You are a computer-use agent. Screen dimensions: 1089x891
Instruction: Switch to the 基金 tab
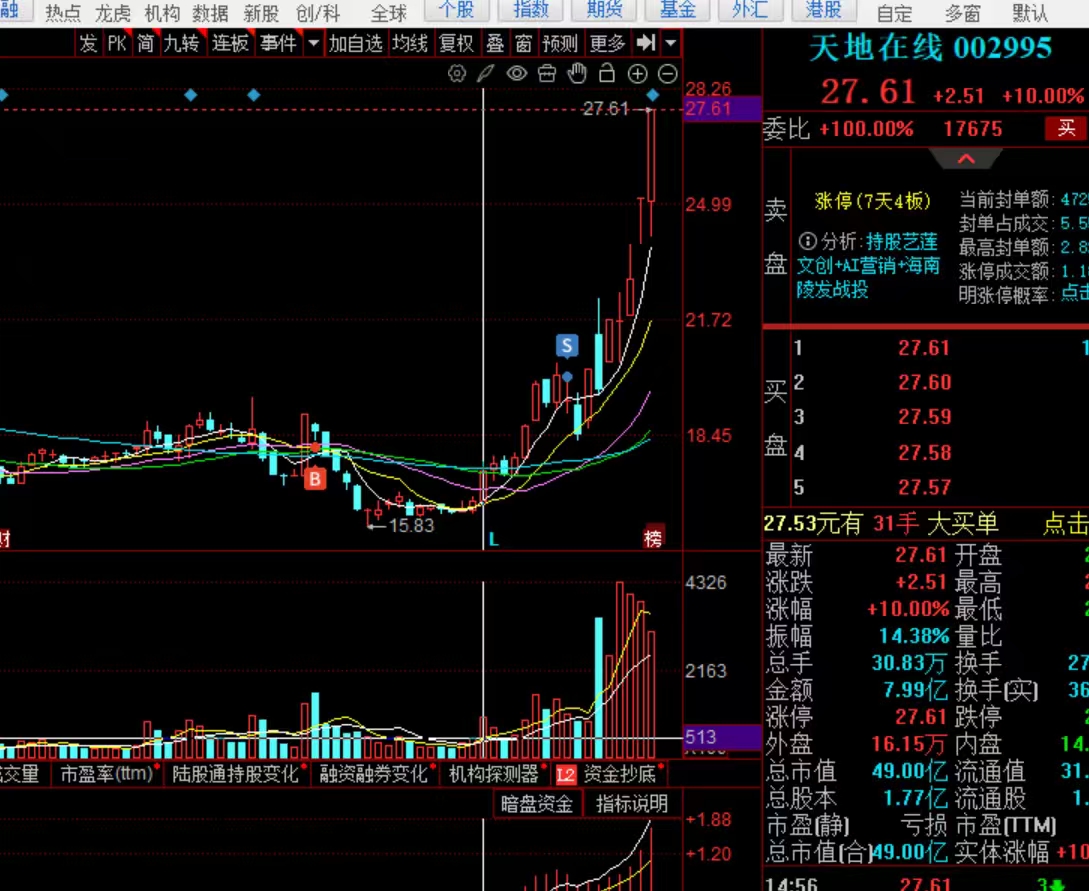(678, 10)
